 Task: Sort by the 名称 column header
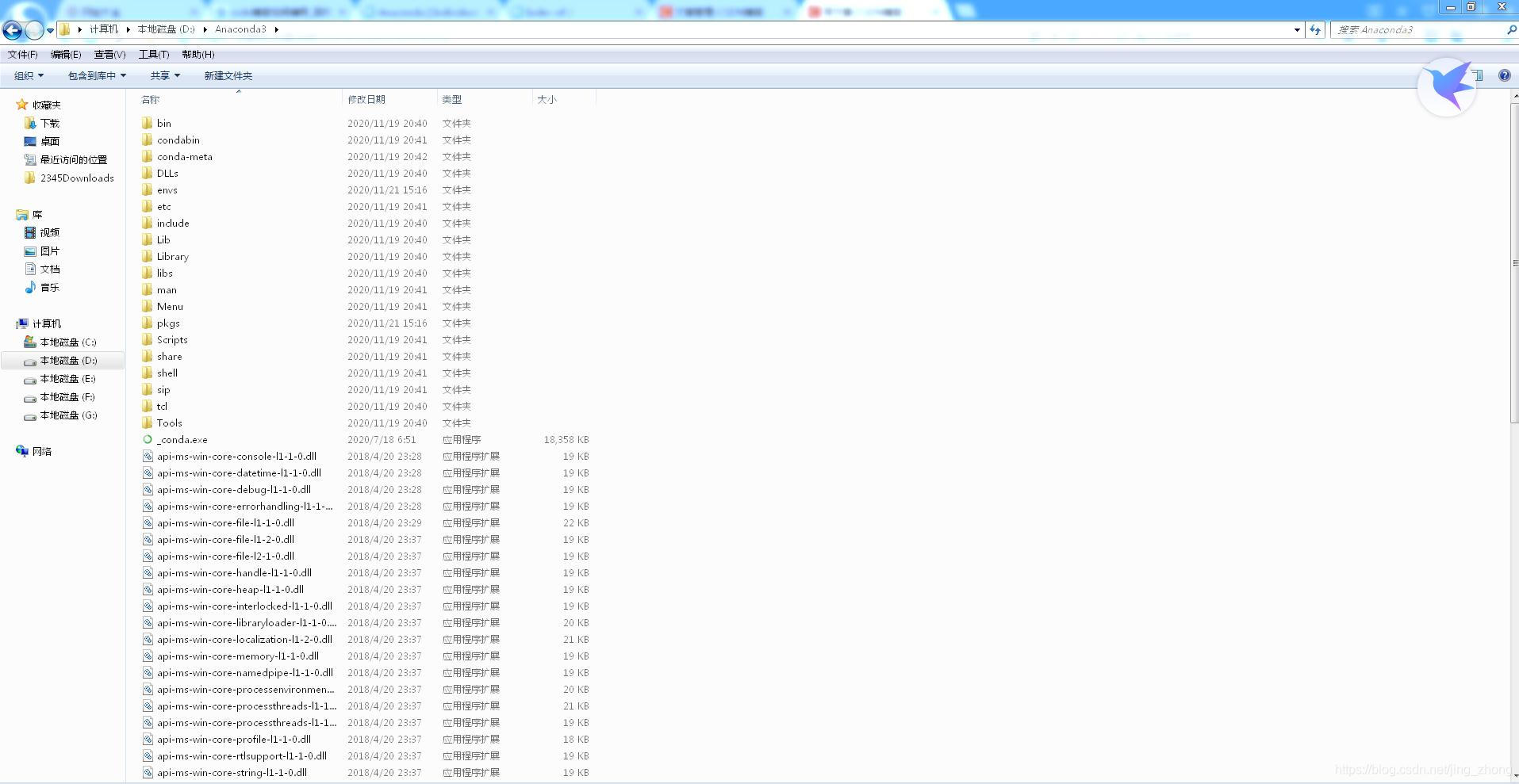tap(150, 100)
